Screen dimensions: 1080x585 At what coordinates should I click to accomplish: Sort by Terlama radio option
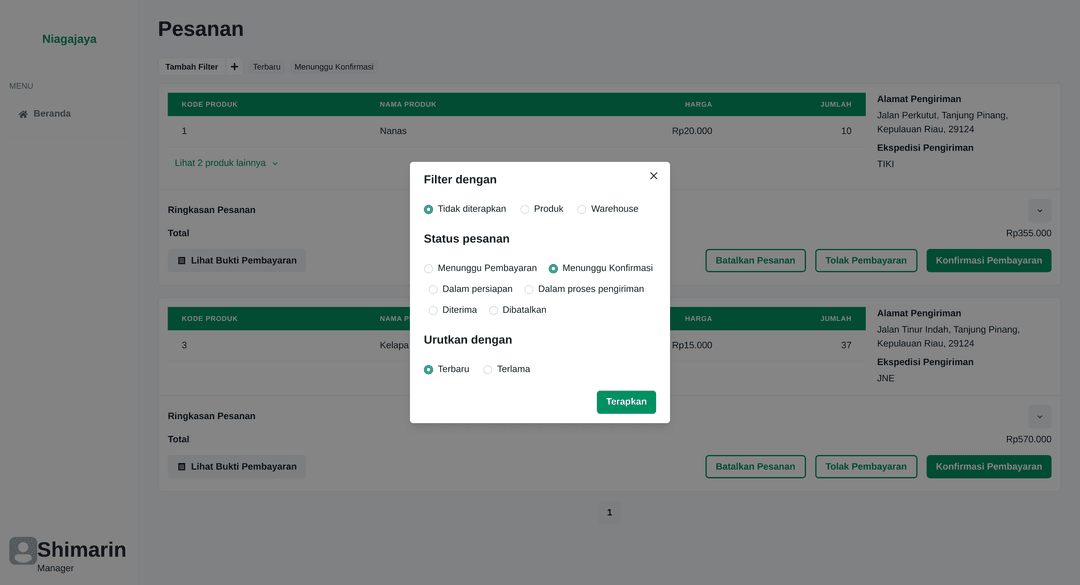coord(488,370)
